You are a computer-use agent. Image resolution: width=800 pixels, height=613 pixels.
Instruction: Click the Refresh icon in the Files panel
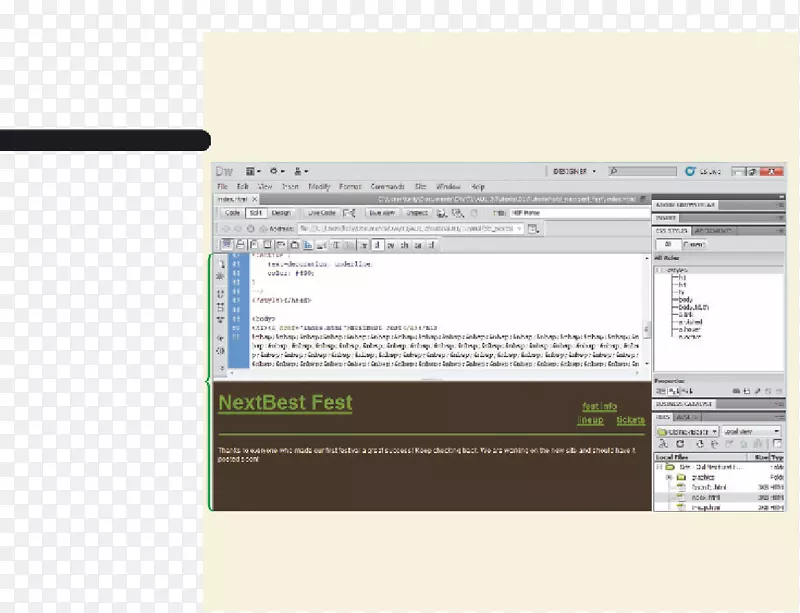click(x=678, y=444)
